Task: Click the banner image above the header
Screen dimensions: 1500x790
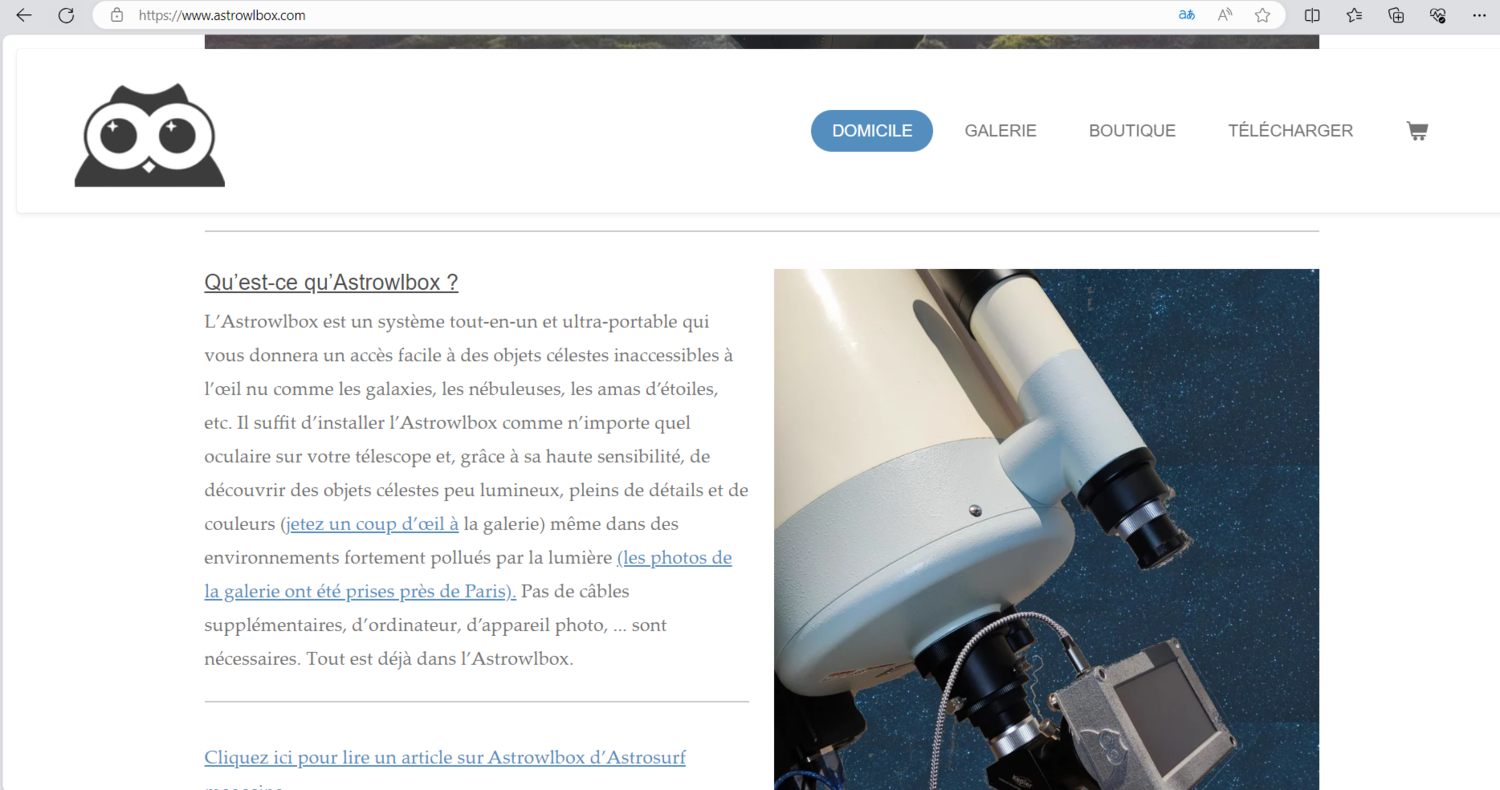Action: (762, 42)
